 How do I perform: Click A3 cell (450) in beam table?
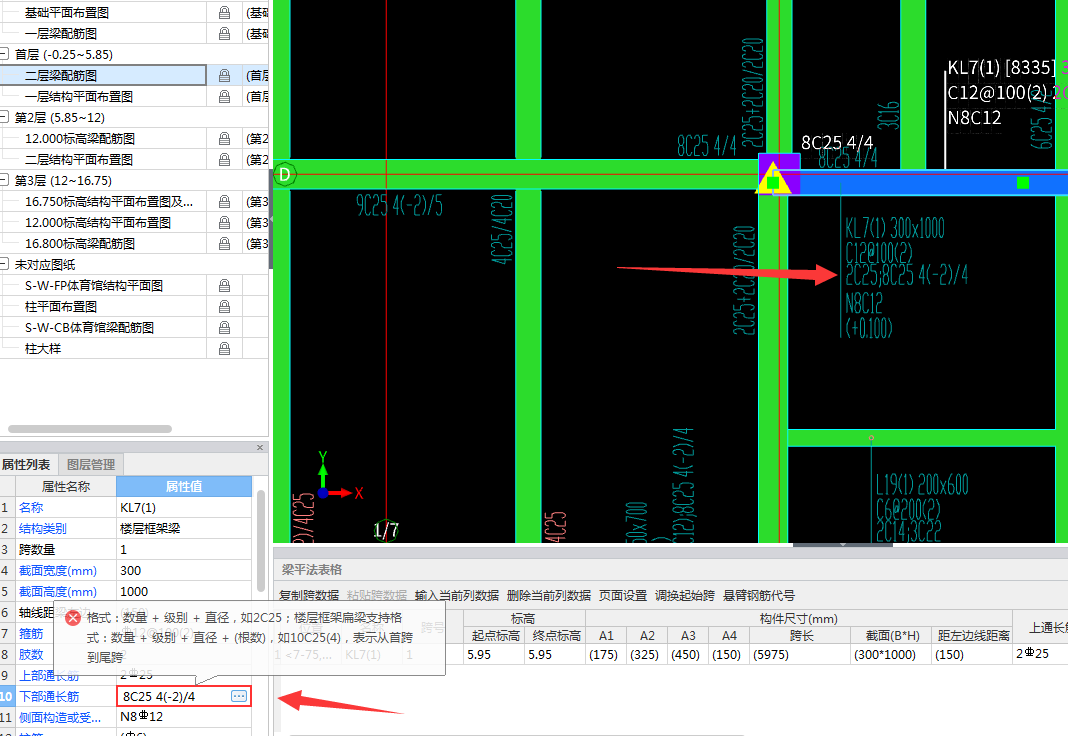pos(688,654)
